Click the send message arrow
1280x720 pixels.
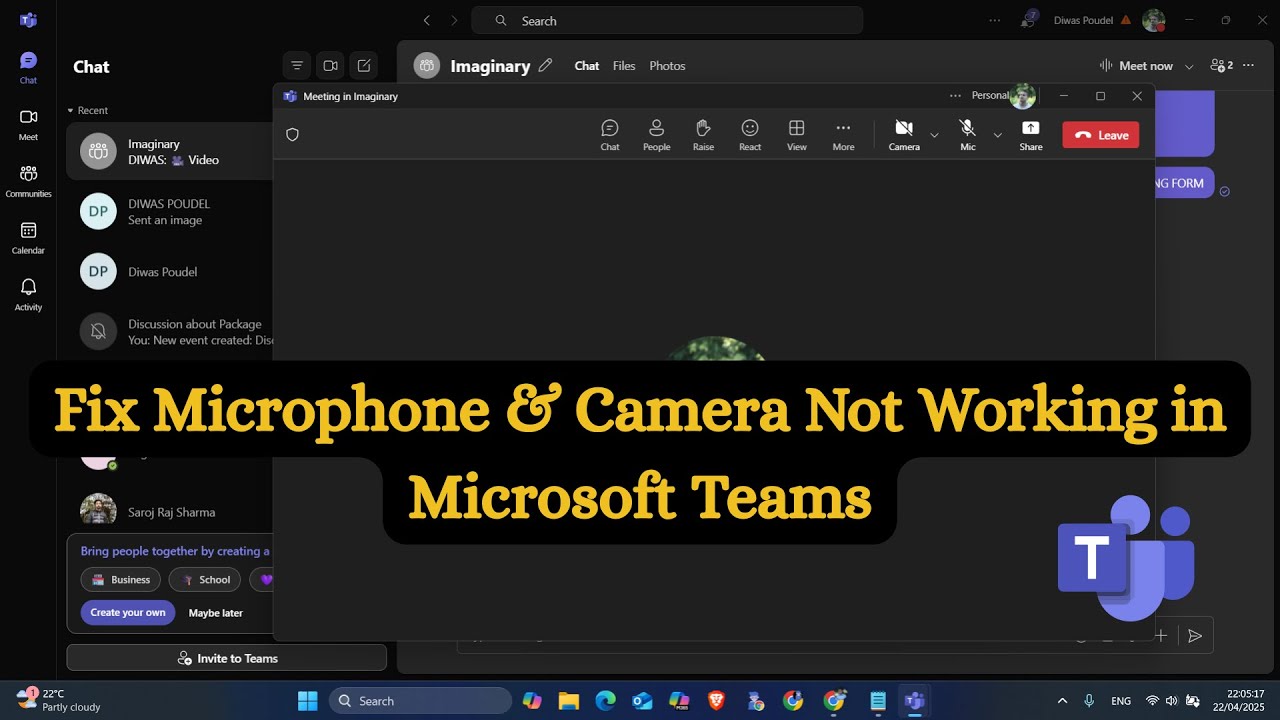coord(1194,635)
